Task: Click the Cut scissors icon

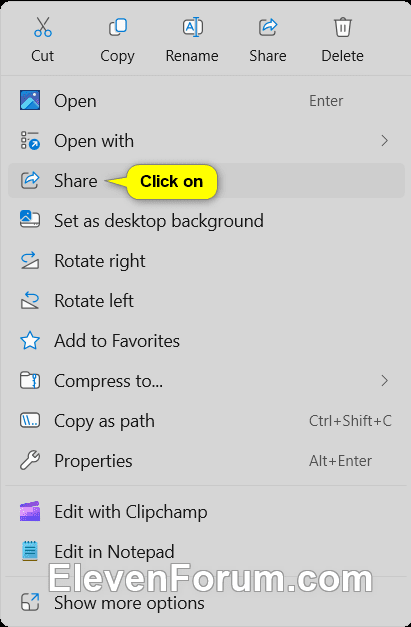Action: pos(43,27)
